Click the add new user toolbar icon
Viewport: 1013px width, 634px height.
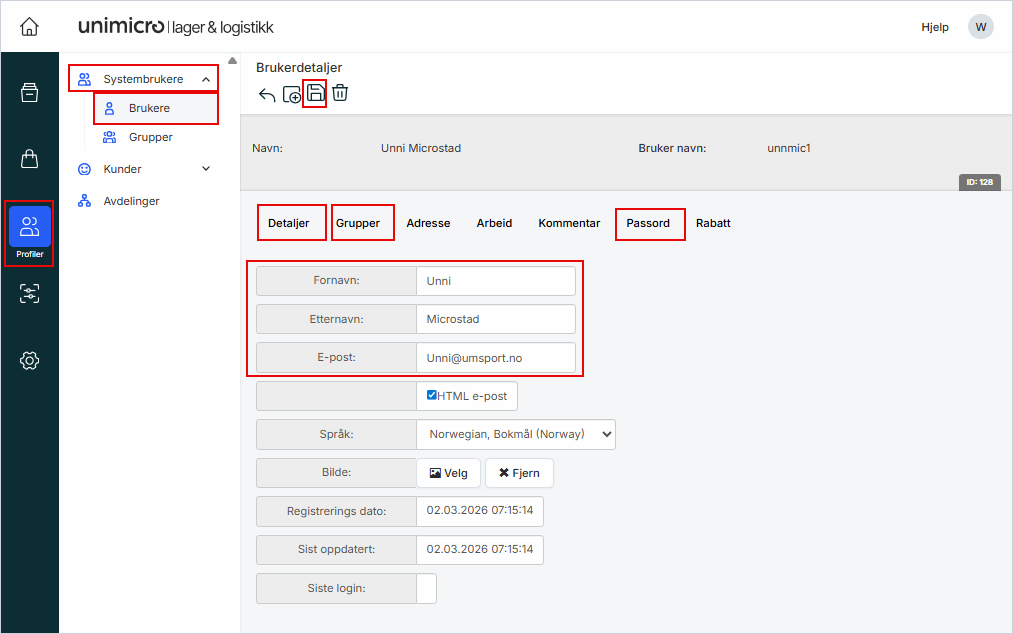tap(292, 95)
